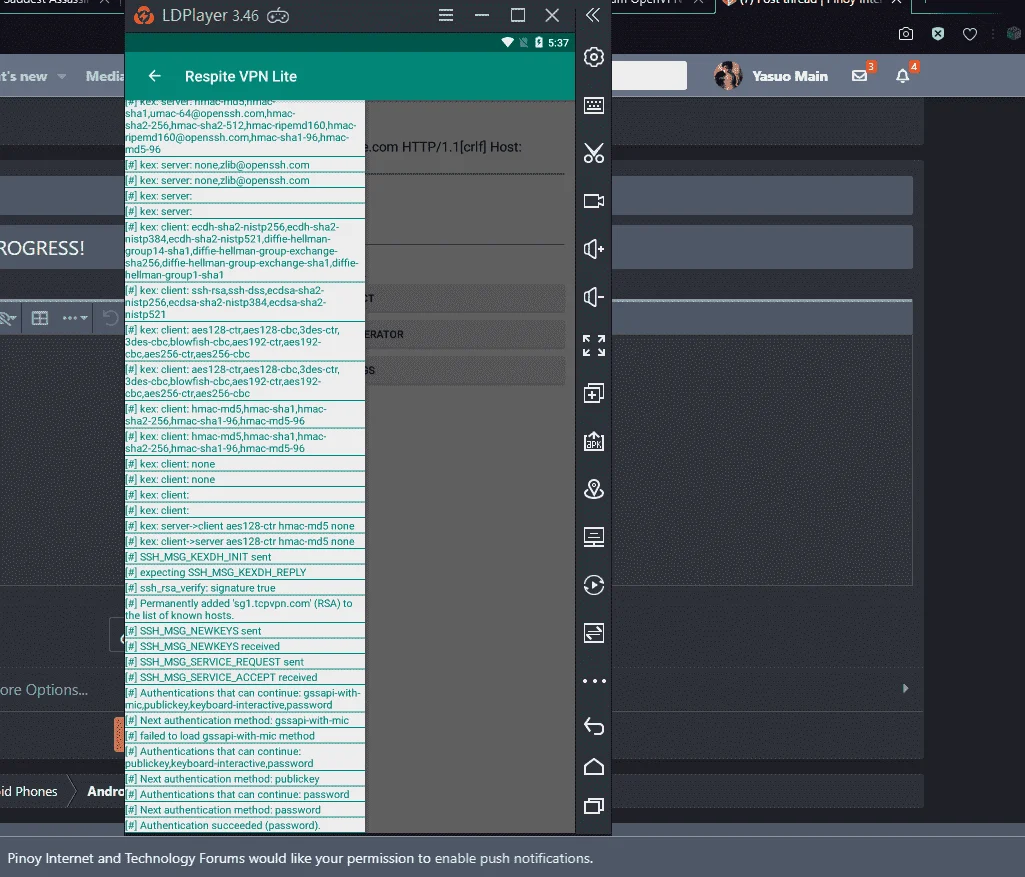Click browser heart bookmark icon
Image resolution: width=1025 pixels, height=877 pixels.
point(970,34)
